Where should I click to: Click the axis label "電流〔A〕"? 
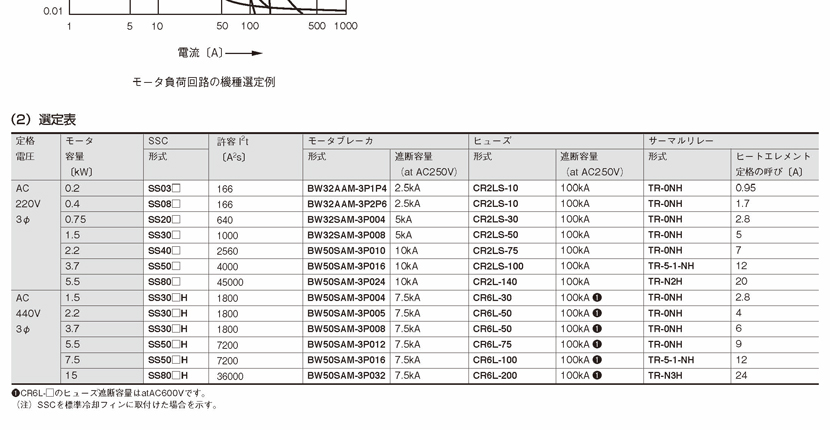pos(201,53)
